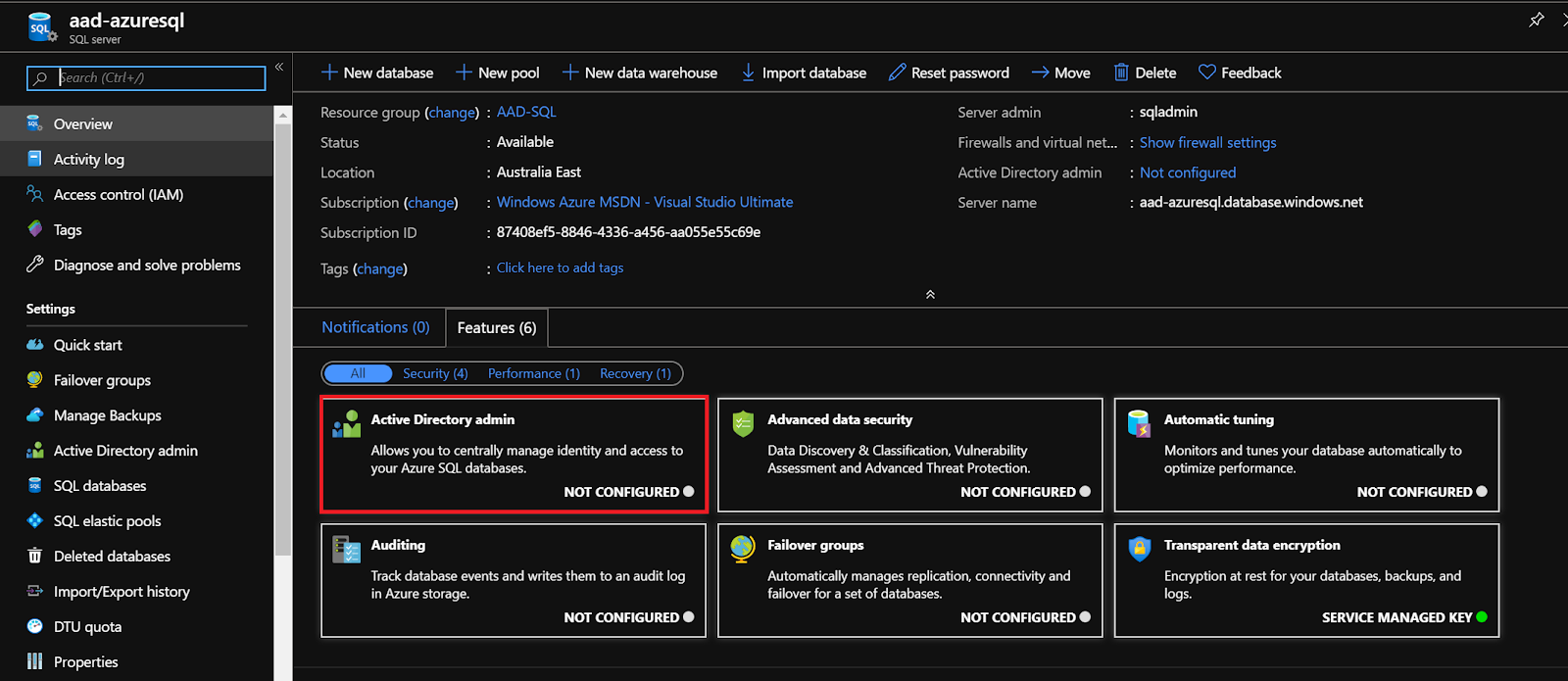Click SERVICE MANAGED KEY status text
The image size is (1568, 681).
(x=1396, y=617)
